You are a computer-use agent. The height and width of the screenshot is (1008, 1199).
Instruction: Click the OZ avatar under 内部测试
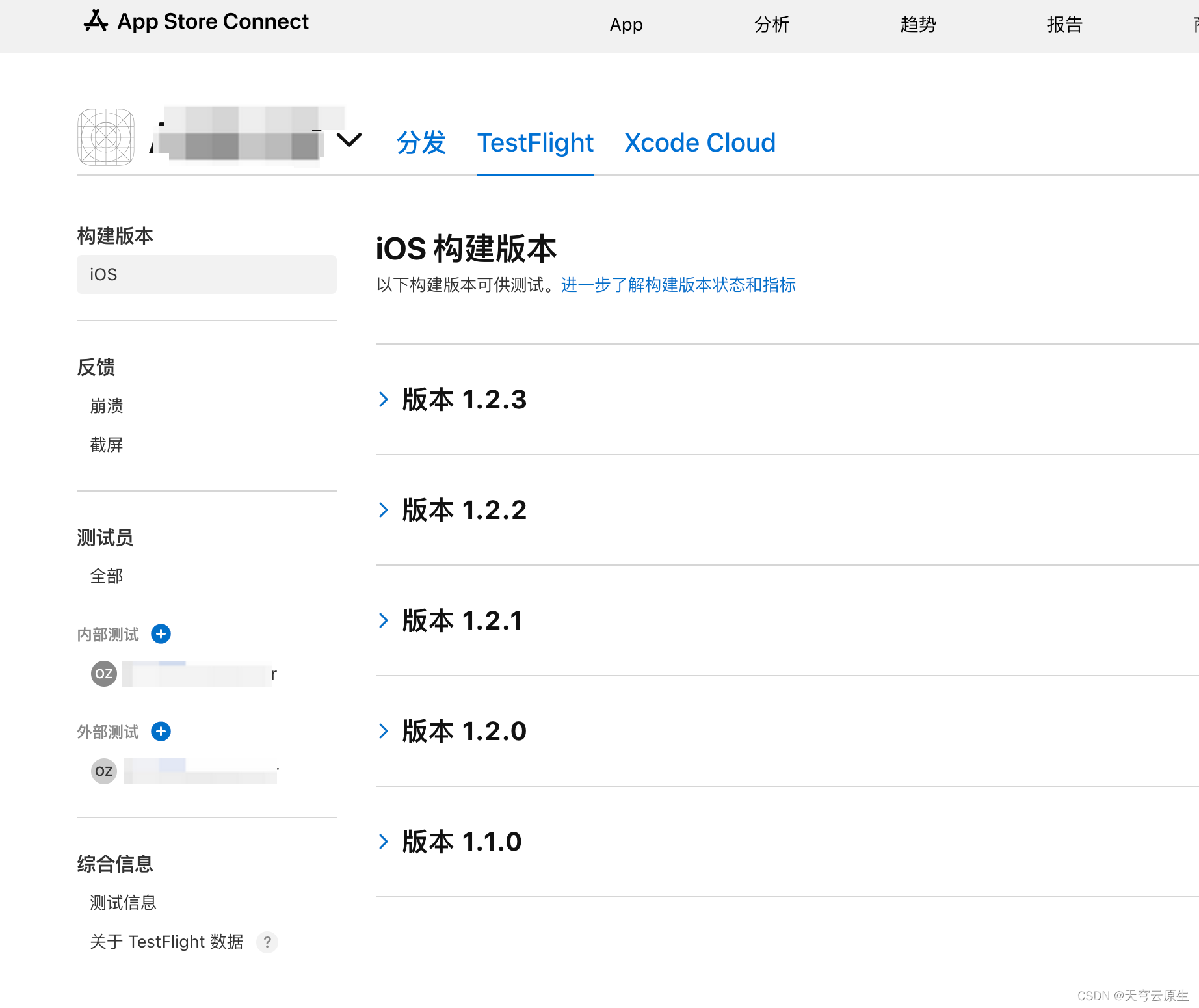point(104,674)
